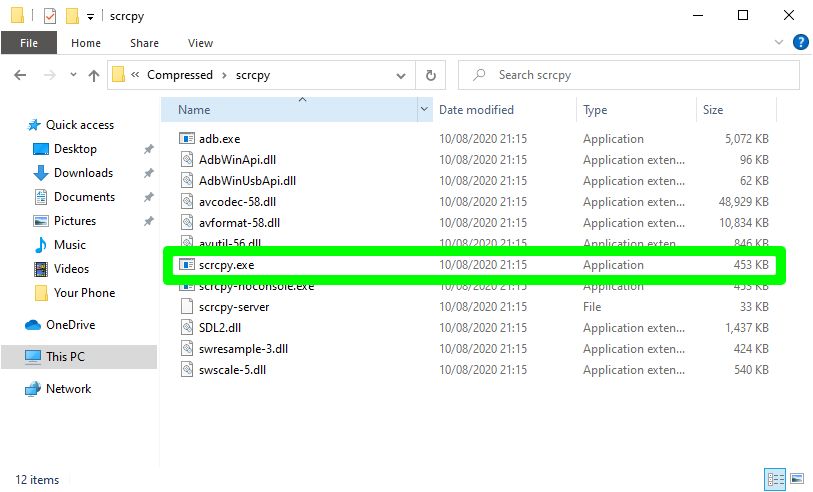
Task: Sort by the Name column header
Action: pos(289,109)
